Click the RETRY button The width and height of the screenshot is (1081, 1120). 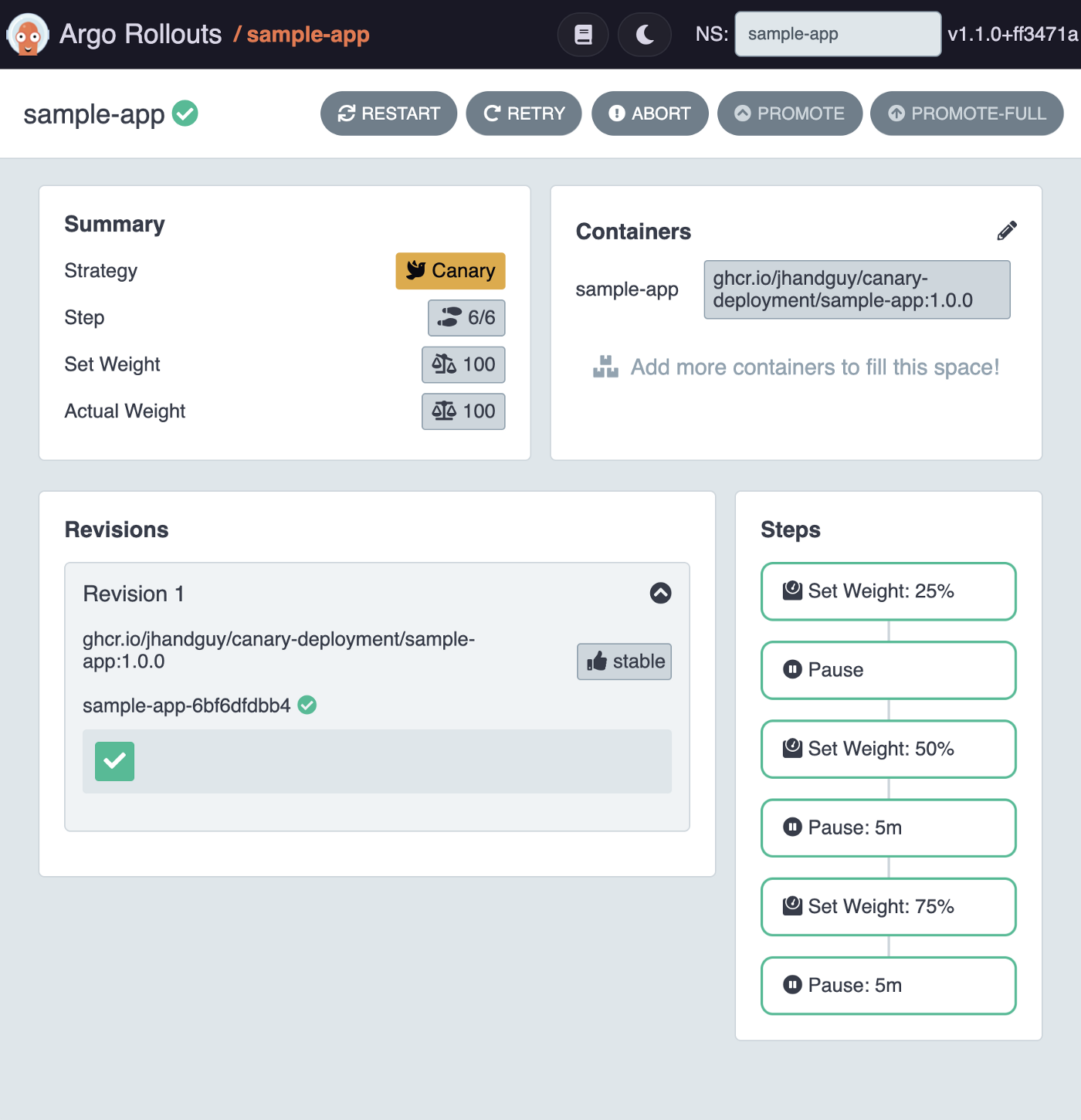point(524,113)
